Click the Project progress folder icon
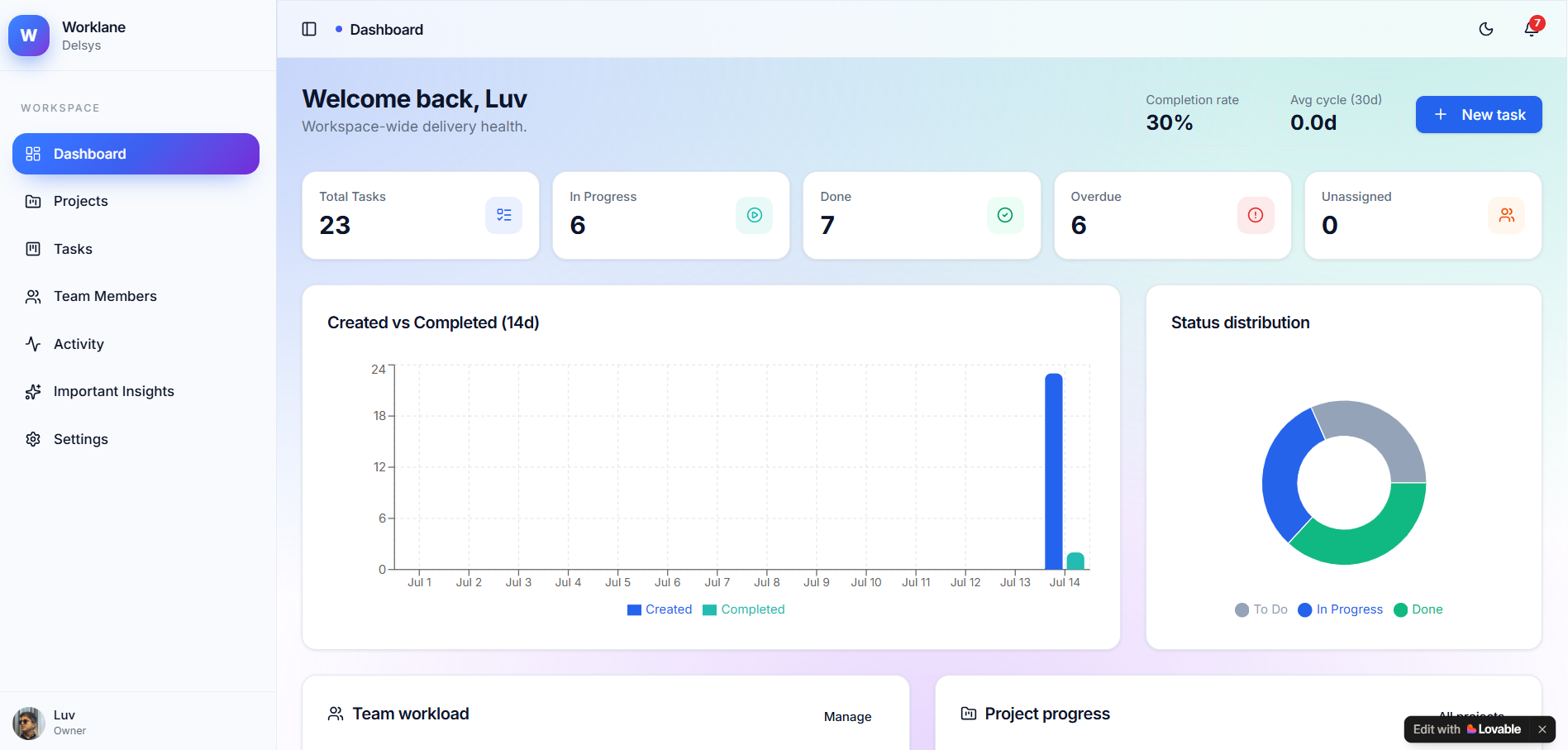1568x750 pixels. tap(969, 714)
